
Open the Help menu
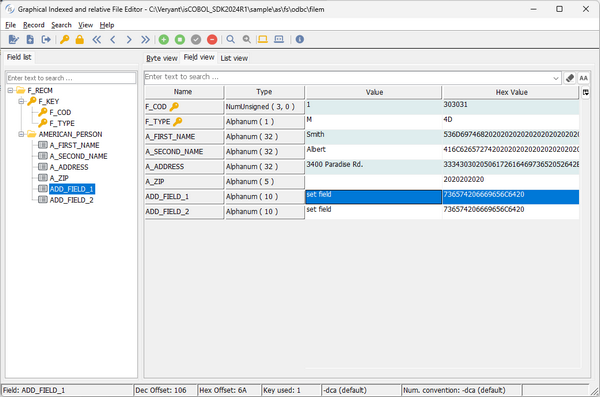[x=107, y=25]
